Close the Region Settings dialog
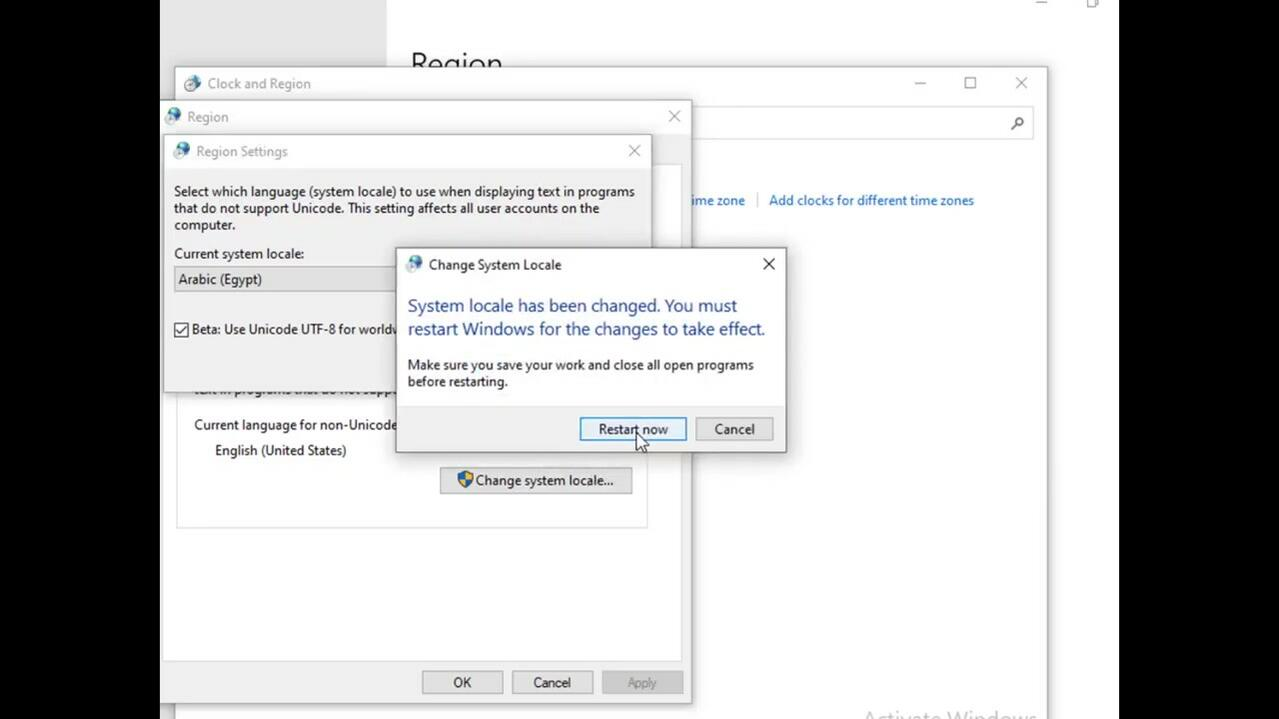 (634, 151)
